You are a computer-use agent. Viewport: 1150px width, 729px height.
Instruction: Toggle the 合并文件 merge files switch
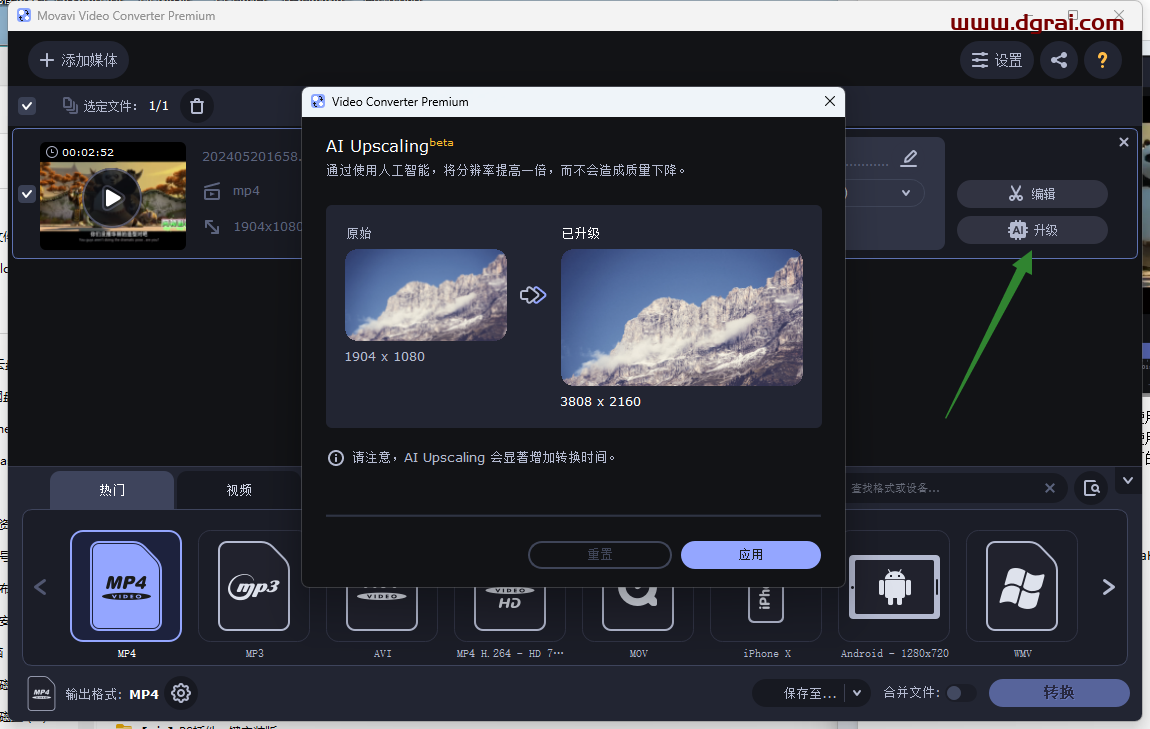click(961, 693)
